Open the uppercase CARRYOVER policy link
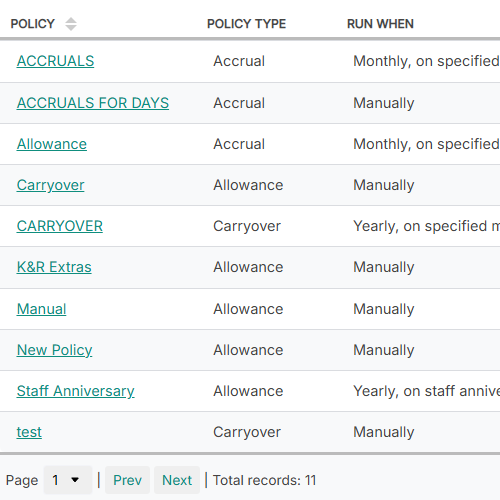Image resolution: width=500 pixels, height=500 pixels. tap(60, 226)
